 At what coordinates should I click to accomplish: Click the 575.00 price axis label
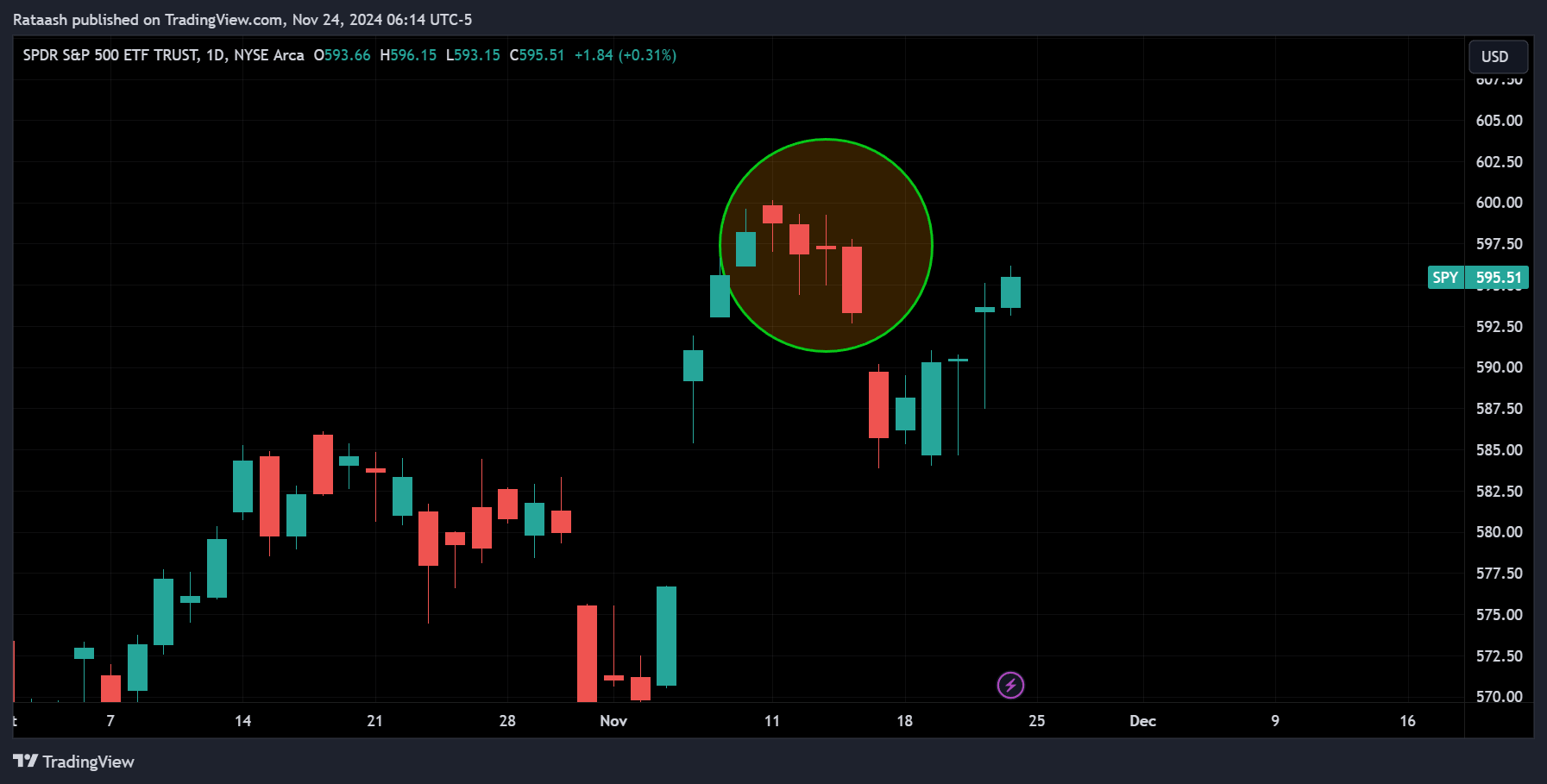1499,615
